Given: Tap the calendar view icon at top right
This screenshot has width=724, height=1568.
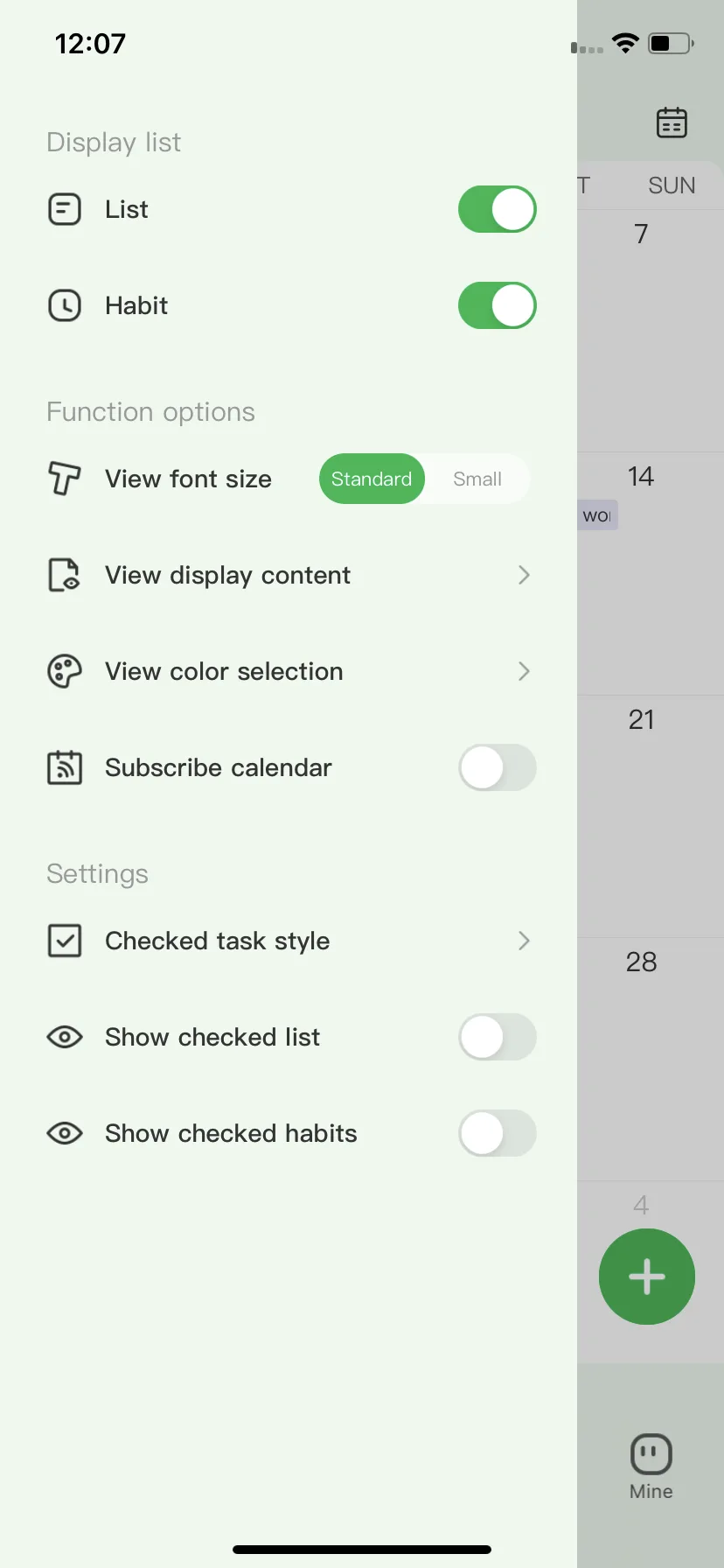Looking at the screenshot, I should click(672, 123).
